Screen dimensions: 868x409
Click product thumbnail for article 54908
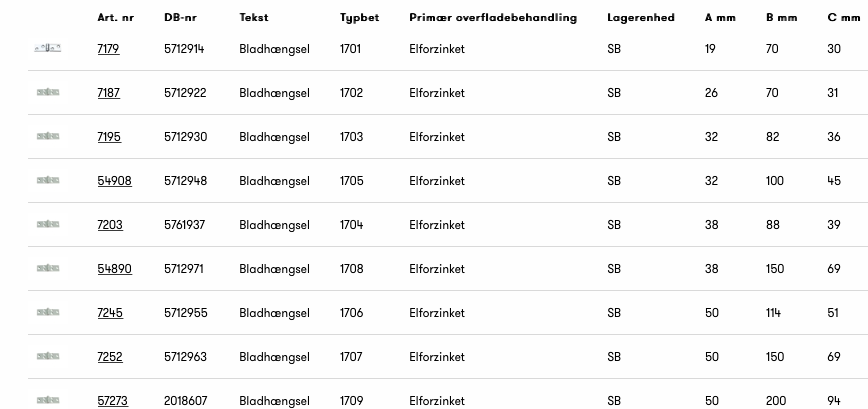point(48,180)
